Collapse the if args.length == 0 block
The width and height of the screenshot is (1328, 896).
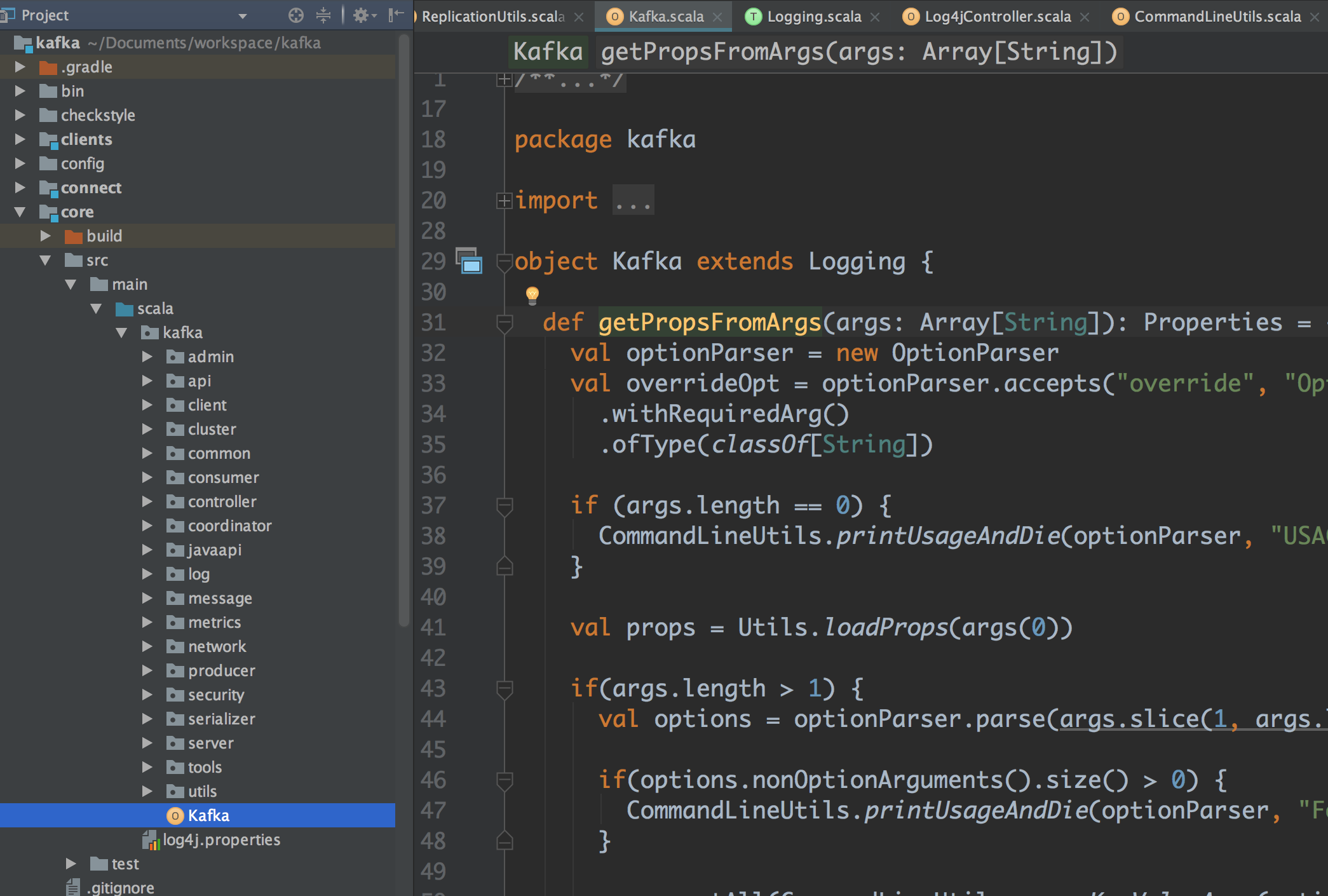pyautogui.click(x=505, y=506)
